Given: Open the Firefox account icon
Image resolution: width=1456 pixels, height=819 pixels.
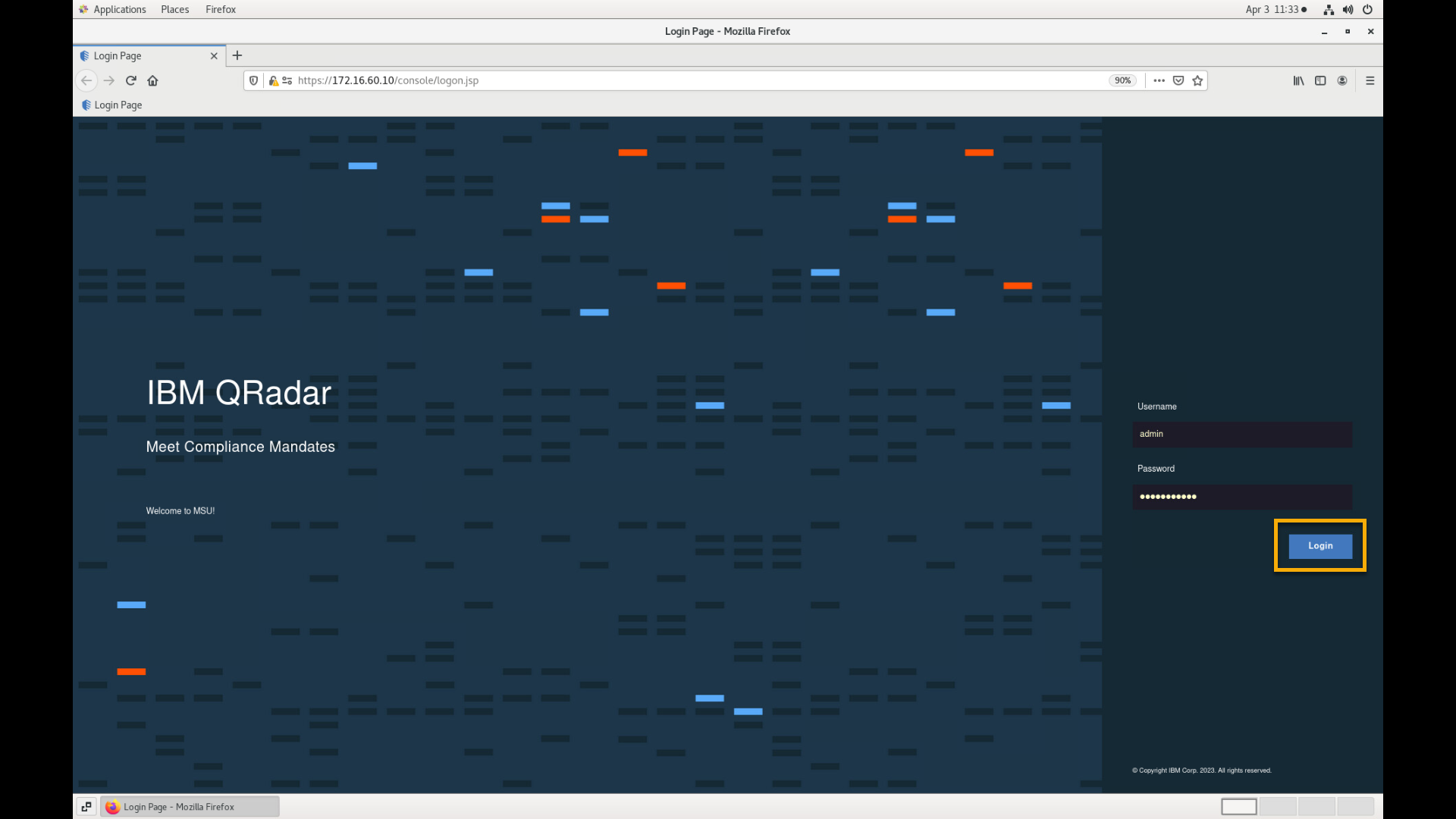Looking at the screenshot, I should coord(1342,80).
